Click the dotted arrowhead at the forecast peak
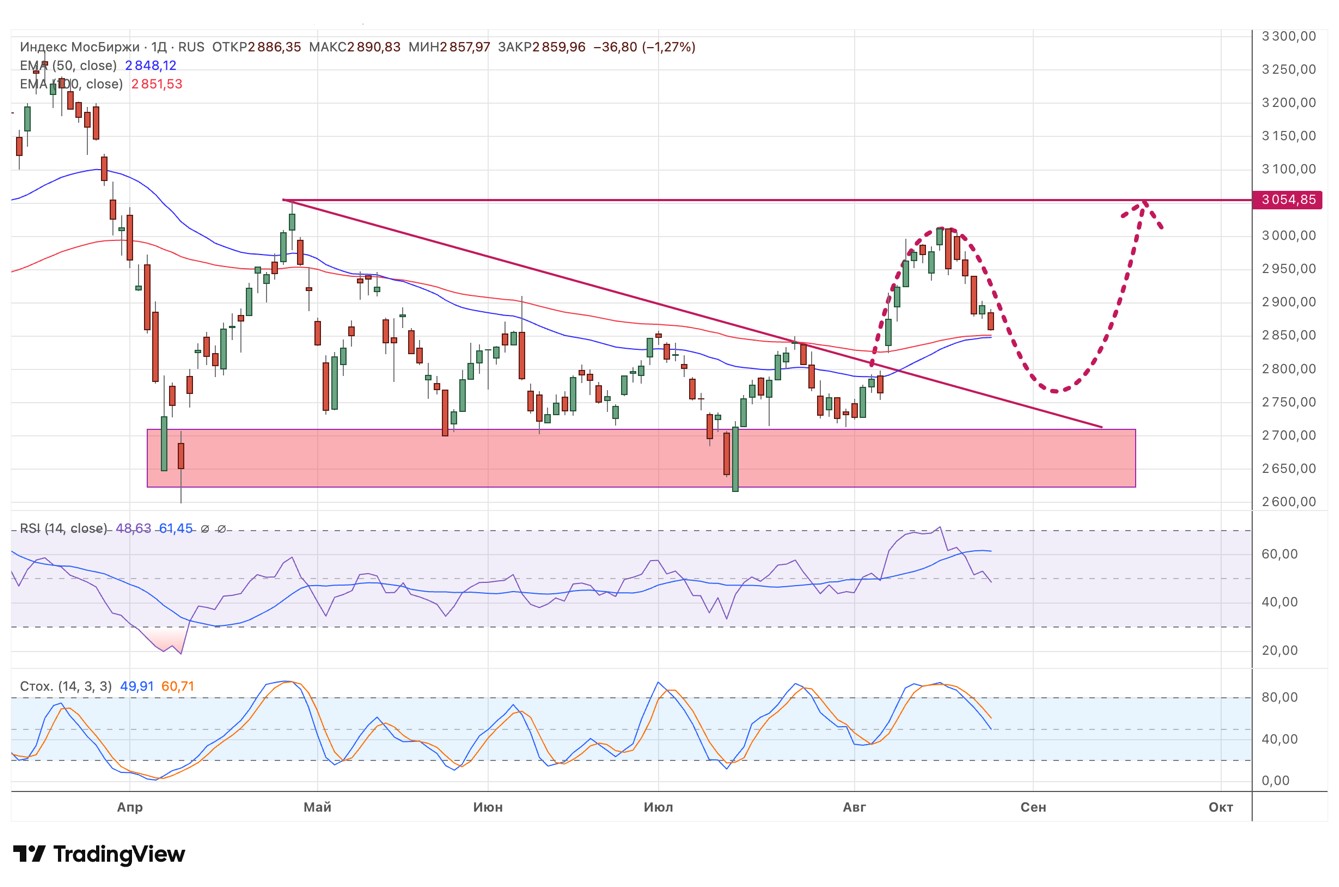This screenshot has height=887, width=1339. 1142,205
